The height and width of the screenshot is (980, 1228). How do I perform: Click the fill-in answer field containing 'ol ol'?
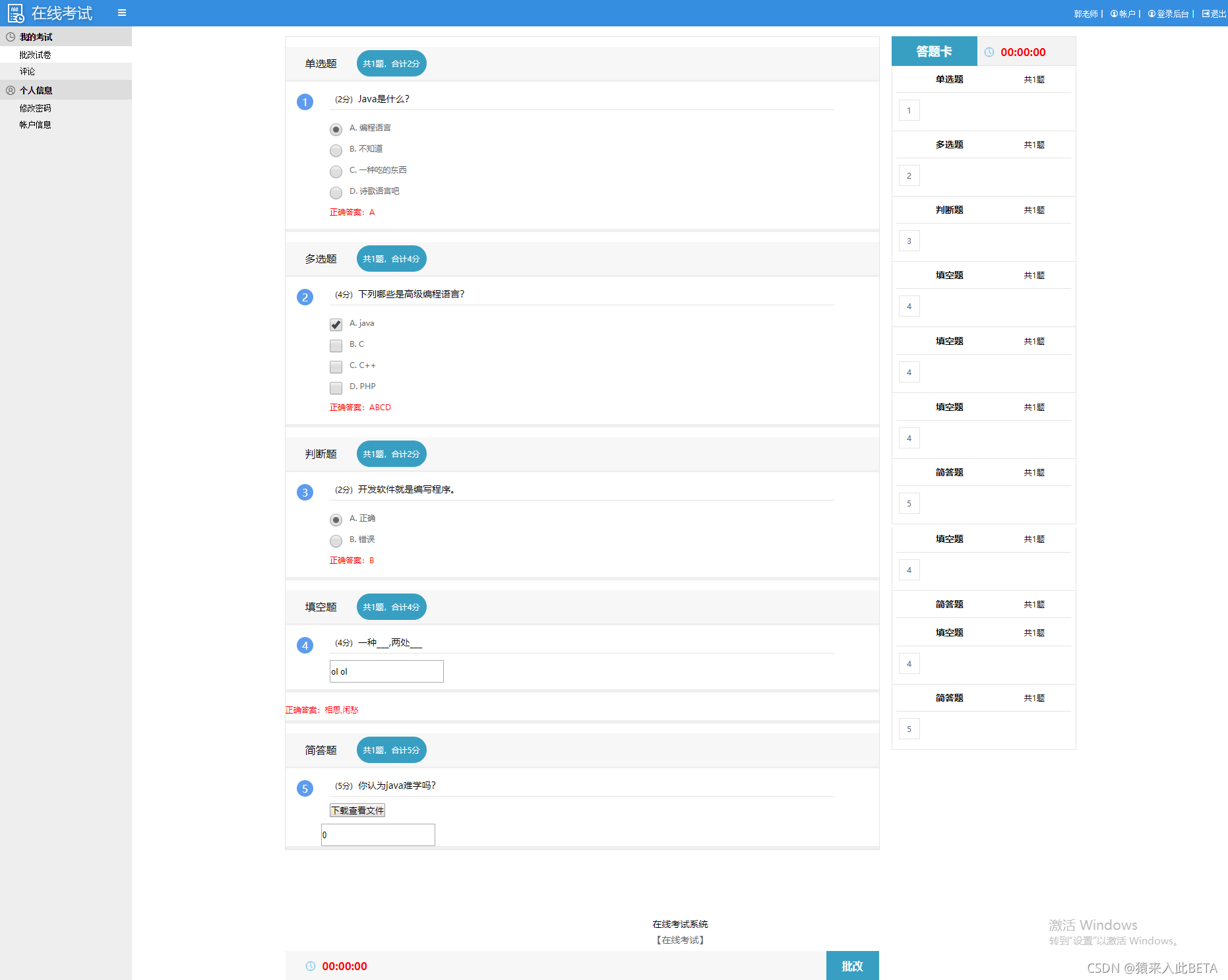pos(386,671)
